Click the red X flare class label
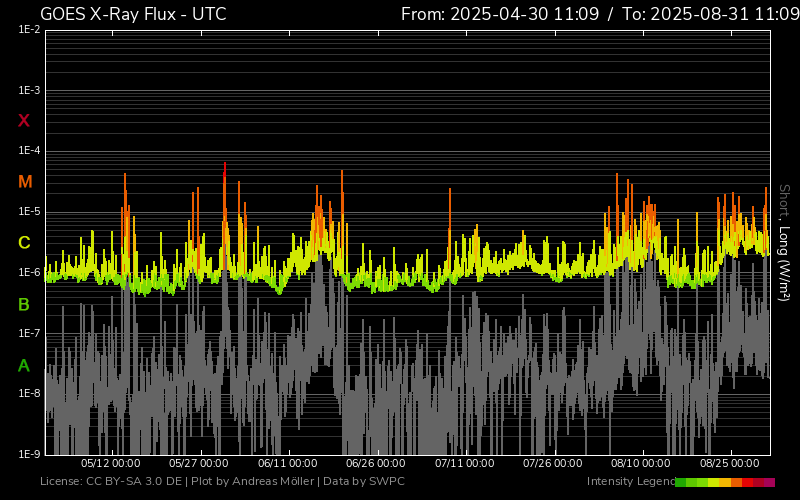The width and height of the screenshot is (800, 500). pos(24,121)
